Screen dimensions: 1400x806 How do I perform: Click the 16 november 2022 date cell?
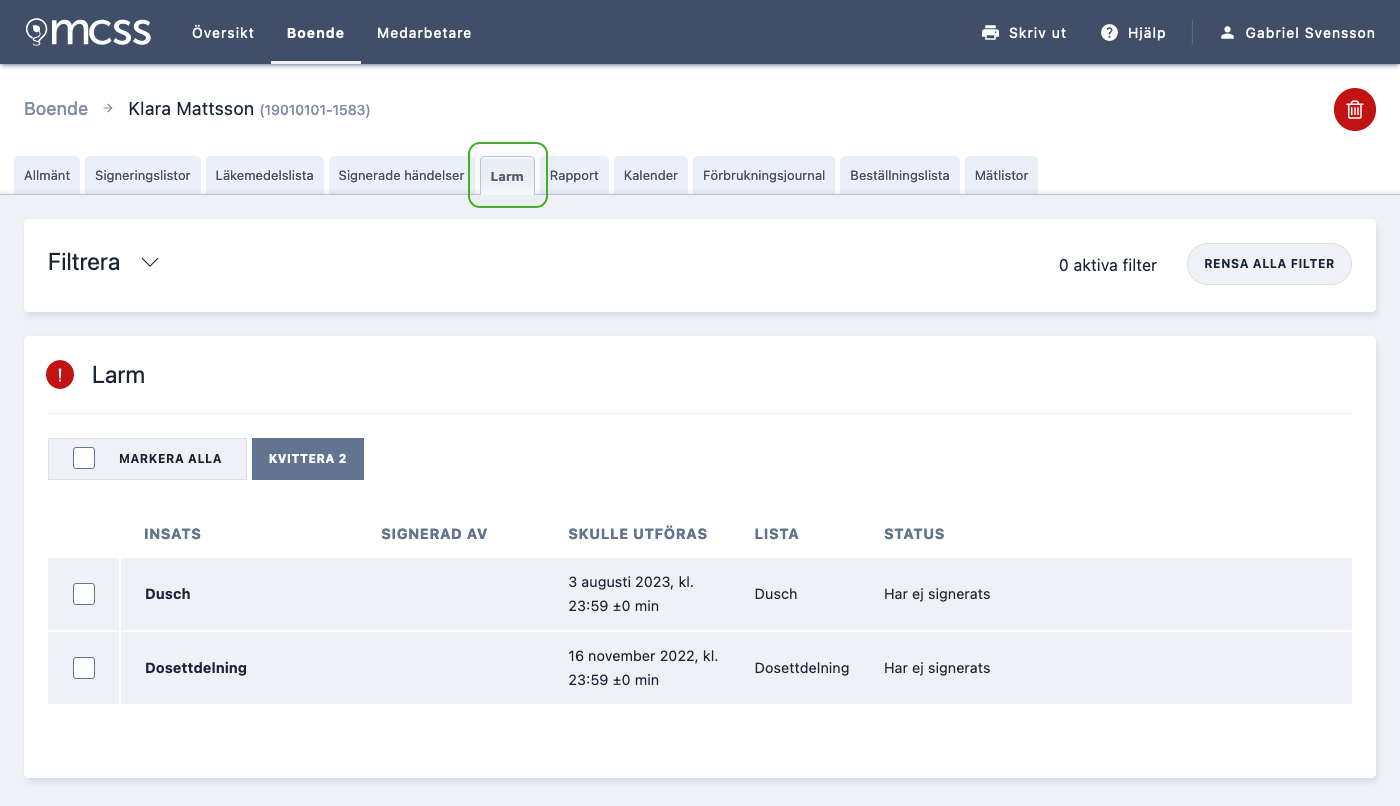click(x=643, y=668)
